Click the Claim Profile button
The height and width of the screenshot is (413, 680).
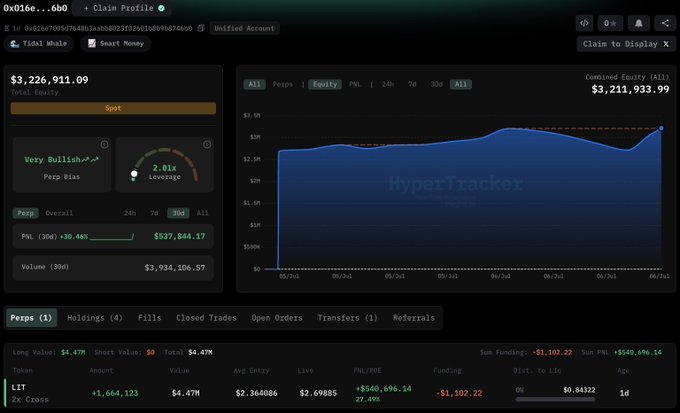[x=122, y=8]
